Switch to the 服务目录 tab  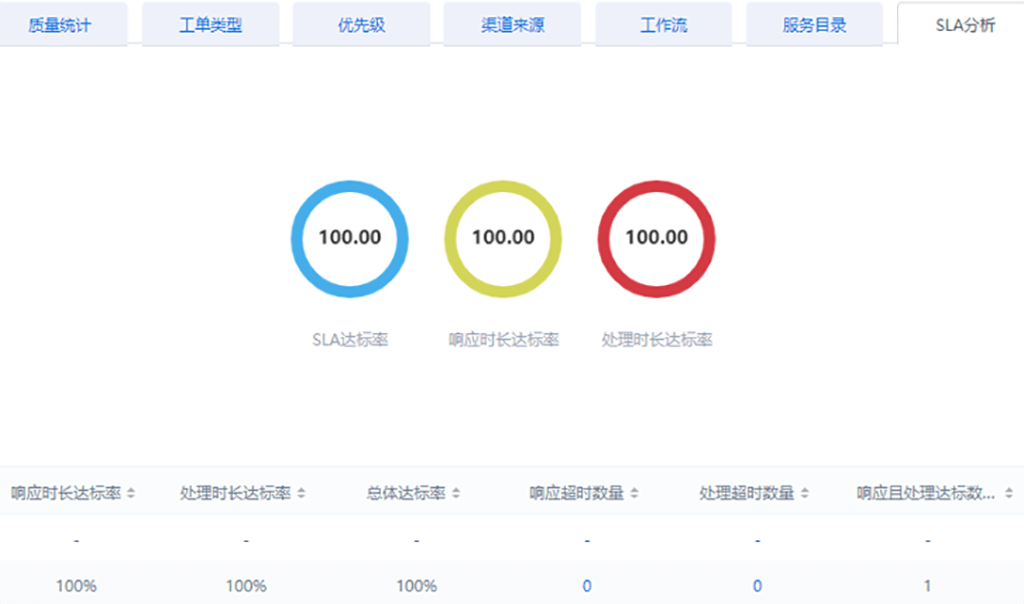pos(814,25)
